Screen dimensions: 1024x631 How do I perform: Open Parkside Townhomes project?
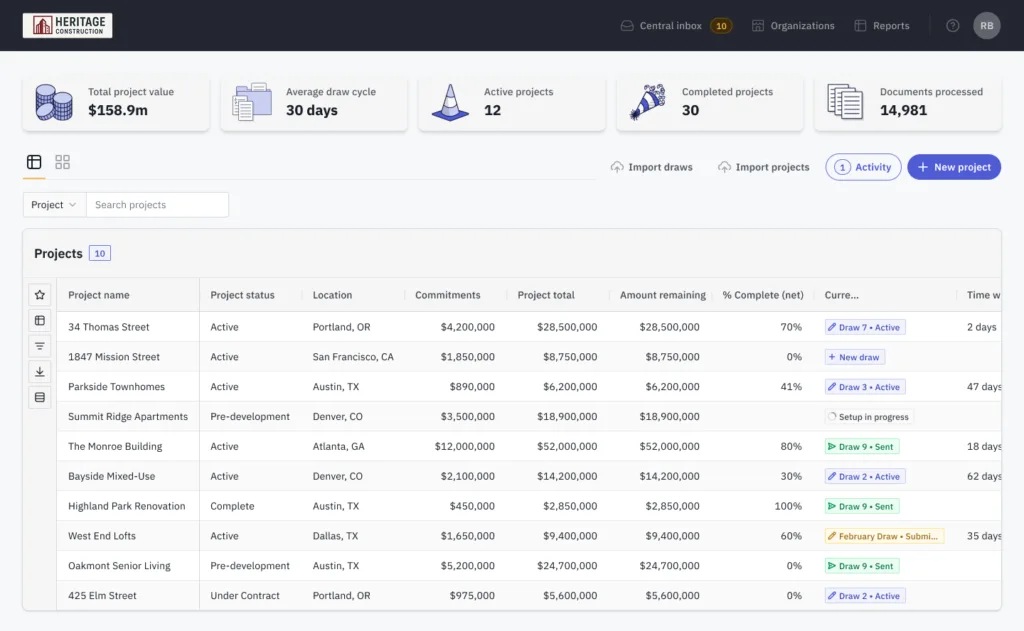pos(116,387)
